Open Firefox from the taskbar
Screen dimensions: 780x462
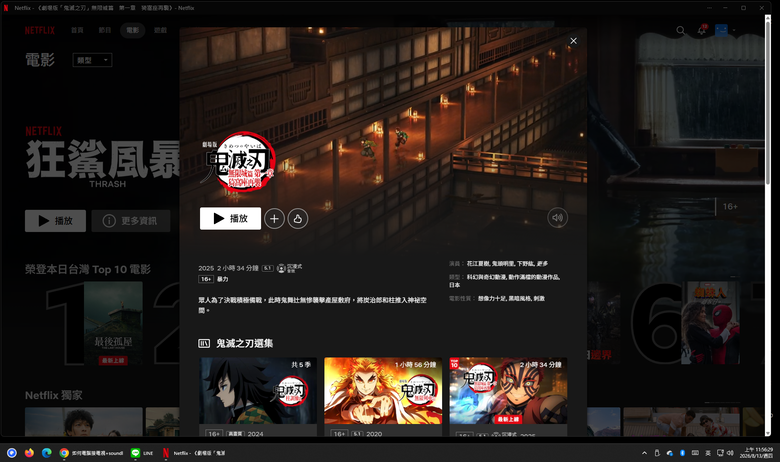pyautogui.click(x=29, y=453)
